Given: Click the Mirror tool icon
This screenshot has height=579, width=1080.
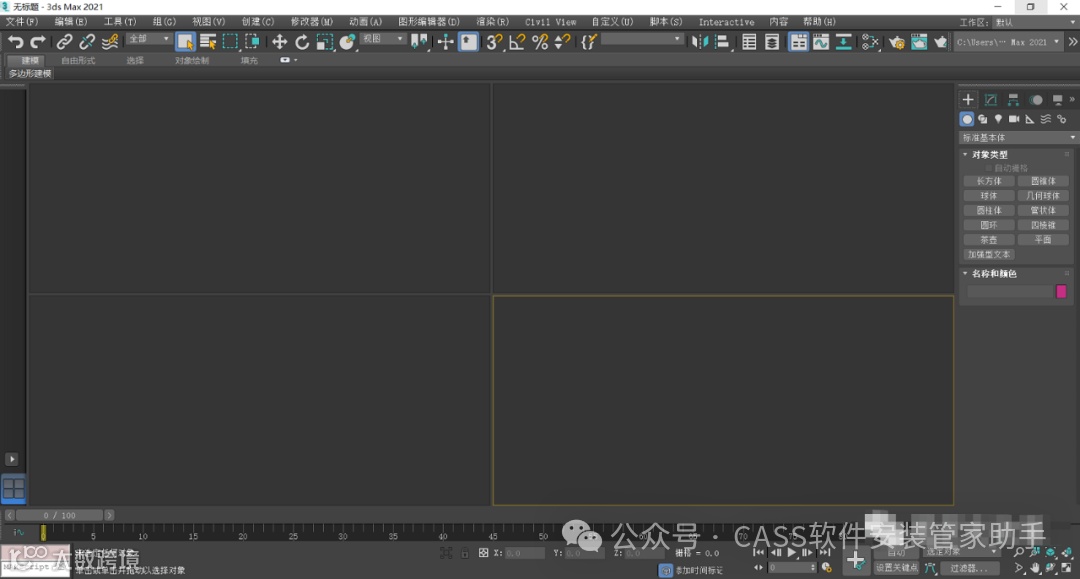Looking at the screenshot, I should 699,42.
